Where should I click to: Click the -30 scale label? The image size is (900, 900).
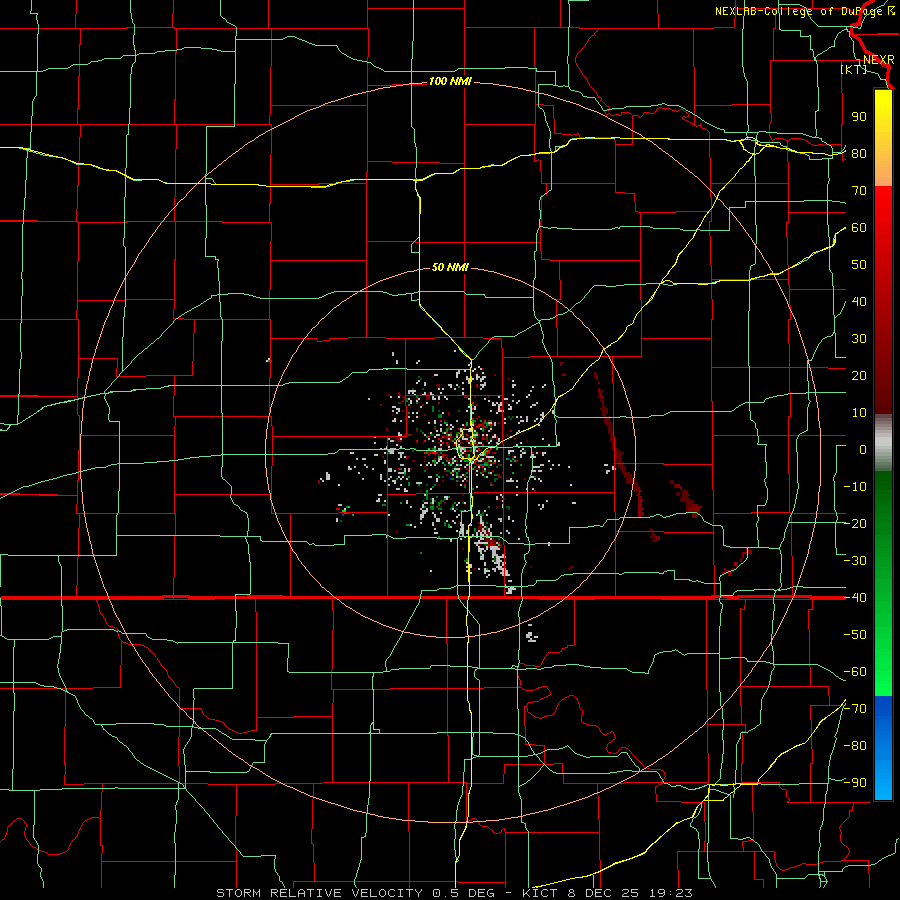click(855, 561)
